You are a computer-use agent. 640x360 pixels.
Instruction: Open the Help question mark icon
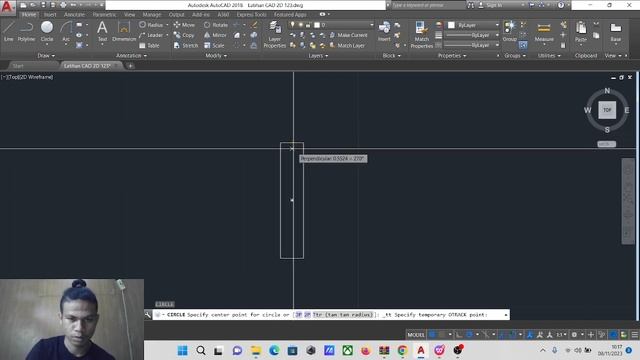561,5
